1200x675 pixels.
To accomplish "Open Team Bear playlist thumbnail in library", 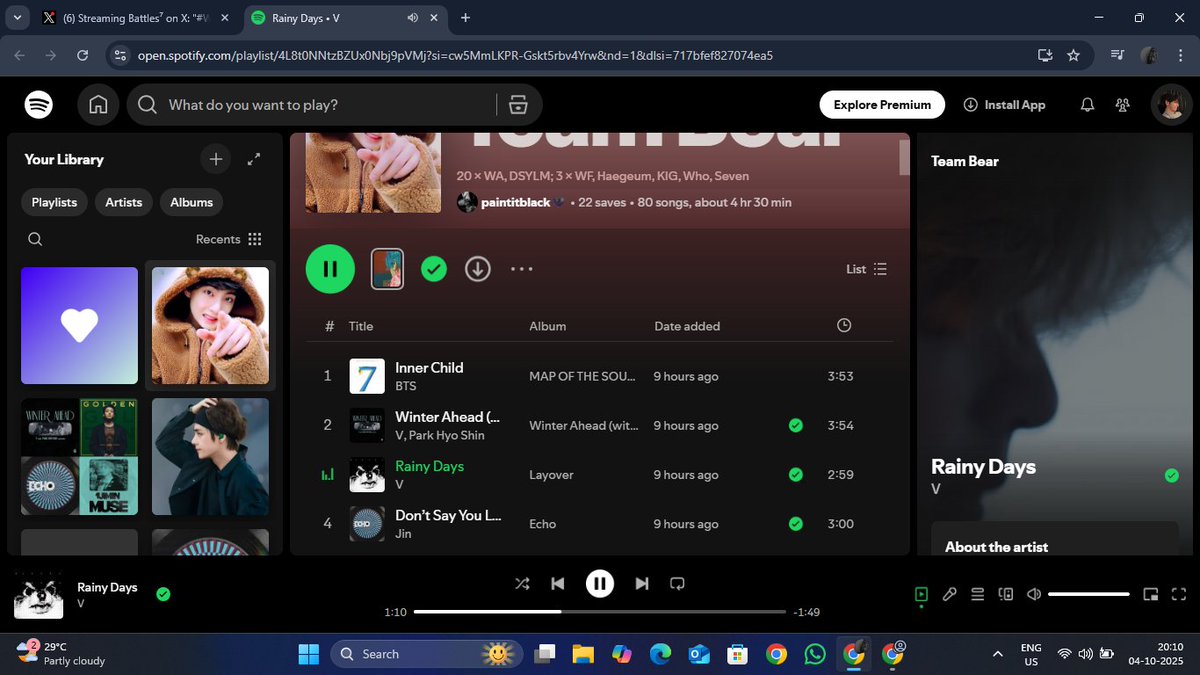I will tap(210, 325).
